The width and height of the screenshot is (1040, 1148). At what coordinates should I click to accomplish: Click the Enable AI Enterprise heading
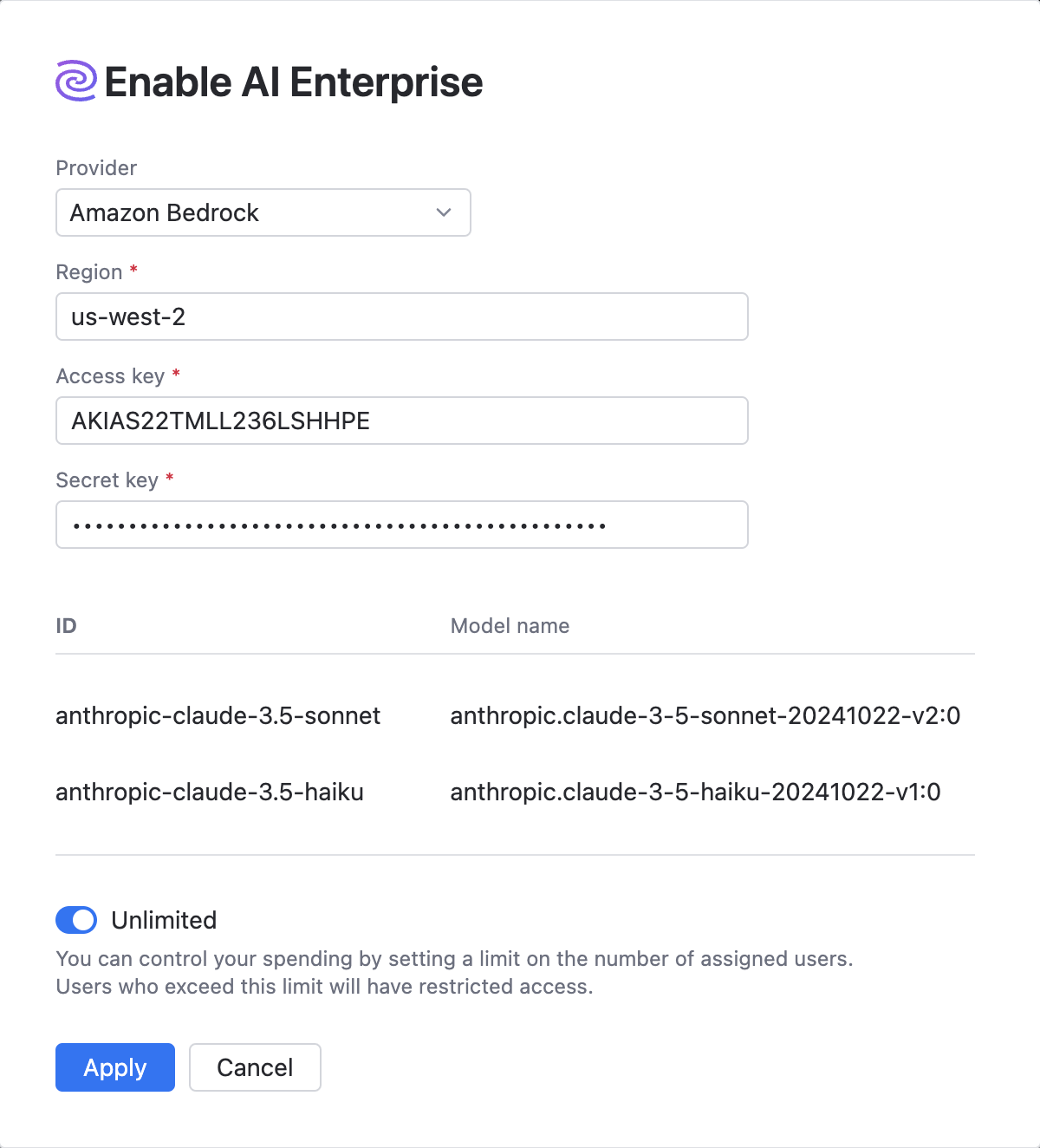click(x=293, y=82)
